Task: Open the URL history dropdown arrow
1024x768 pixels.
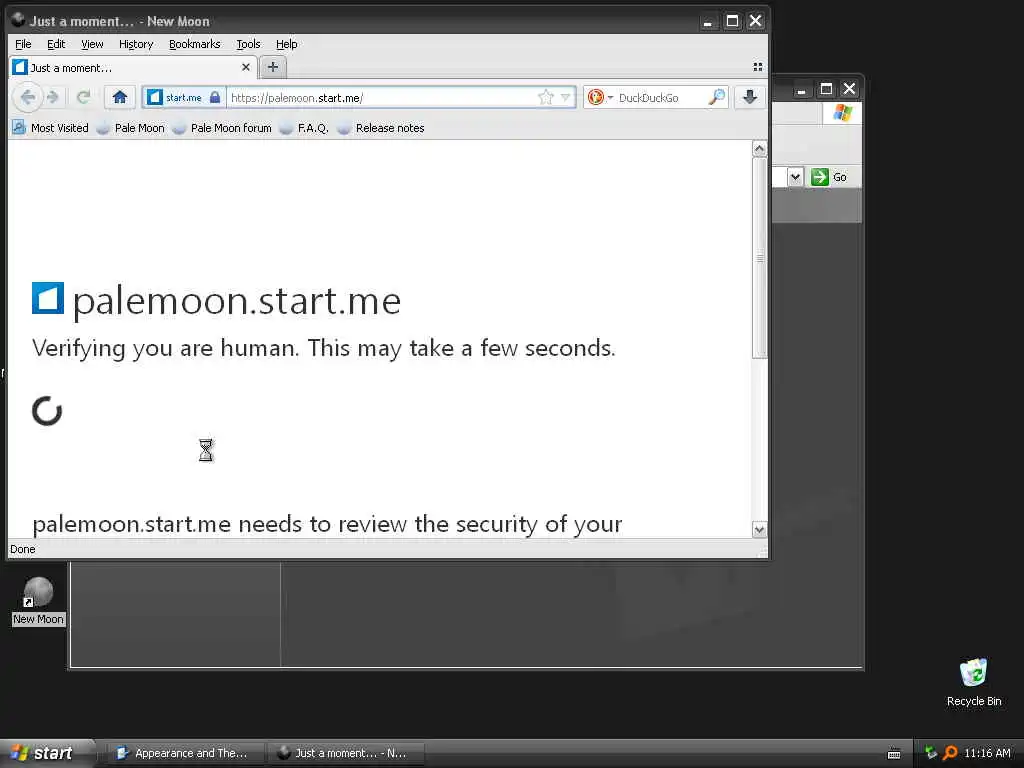Action: [x=566, y=97]
